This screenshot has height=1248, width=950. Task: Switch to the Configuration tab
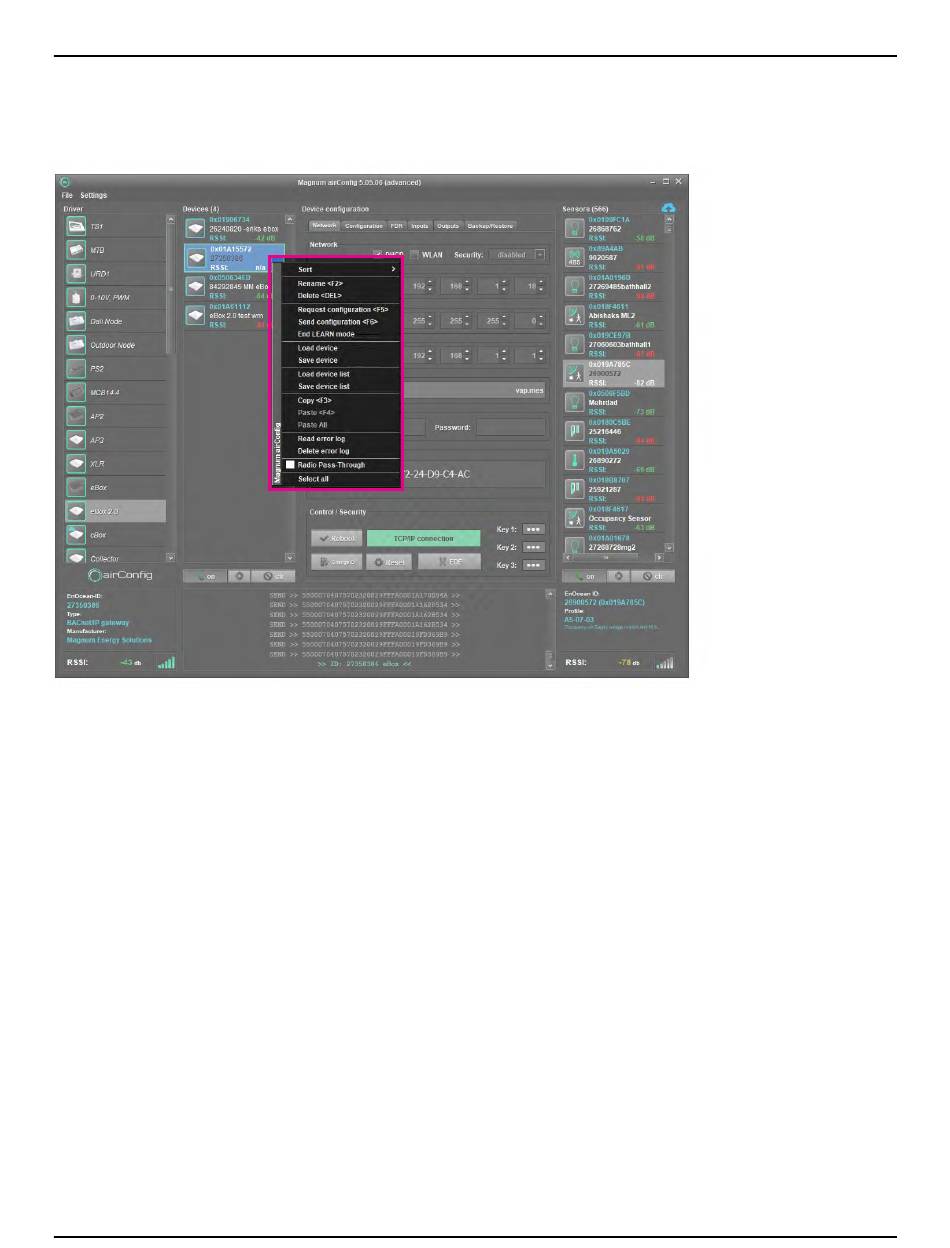[x=363, y=226]
